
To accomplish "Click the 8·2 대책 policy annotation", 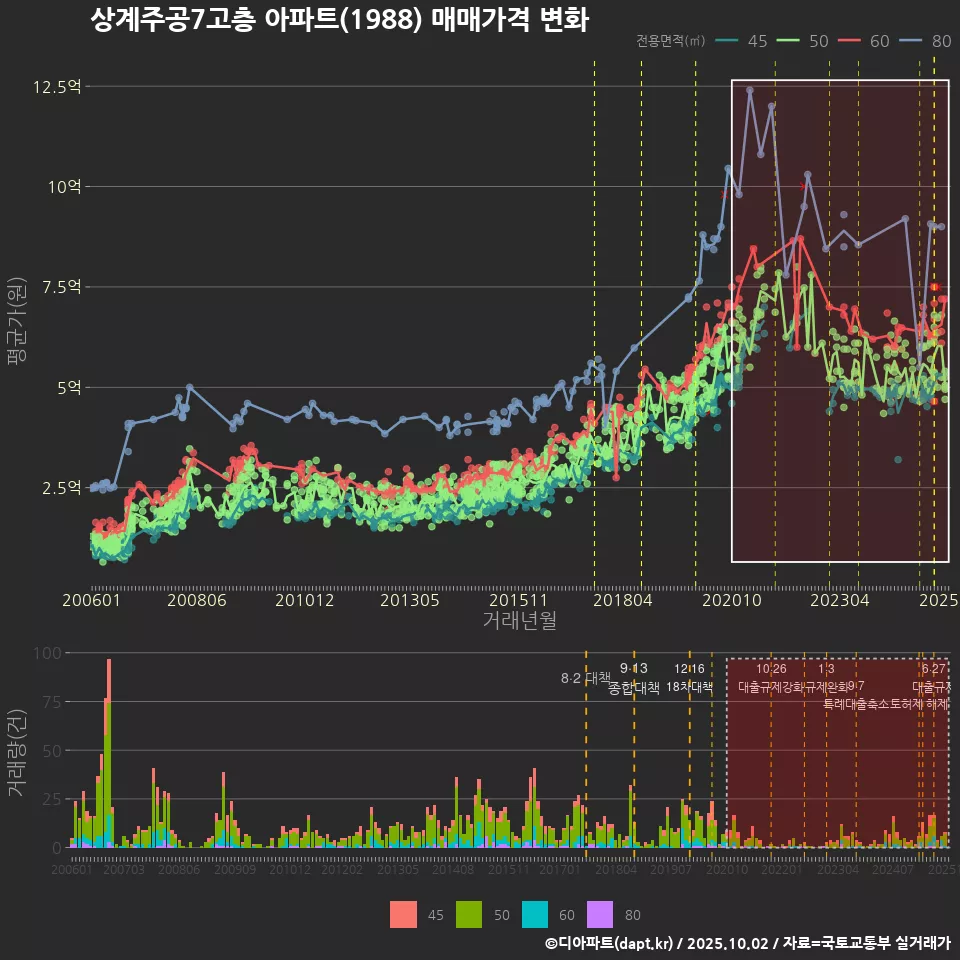I will point(585,678).
